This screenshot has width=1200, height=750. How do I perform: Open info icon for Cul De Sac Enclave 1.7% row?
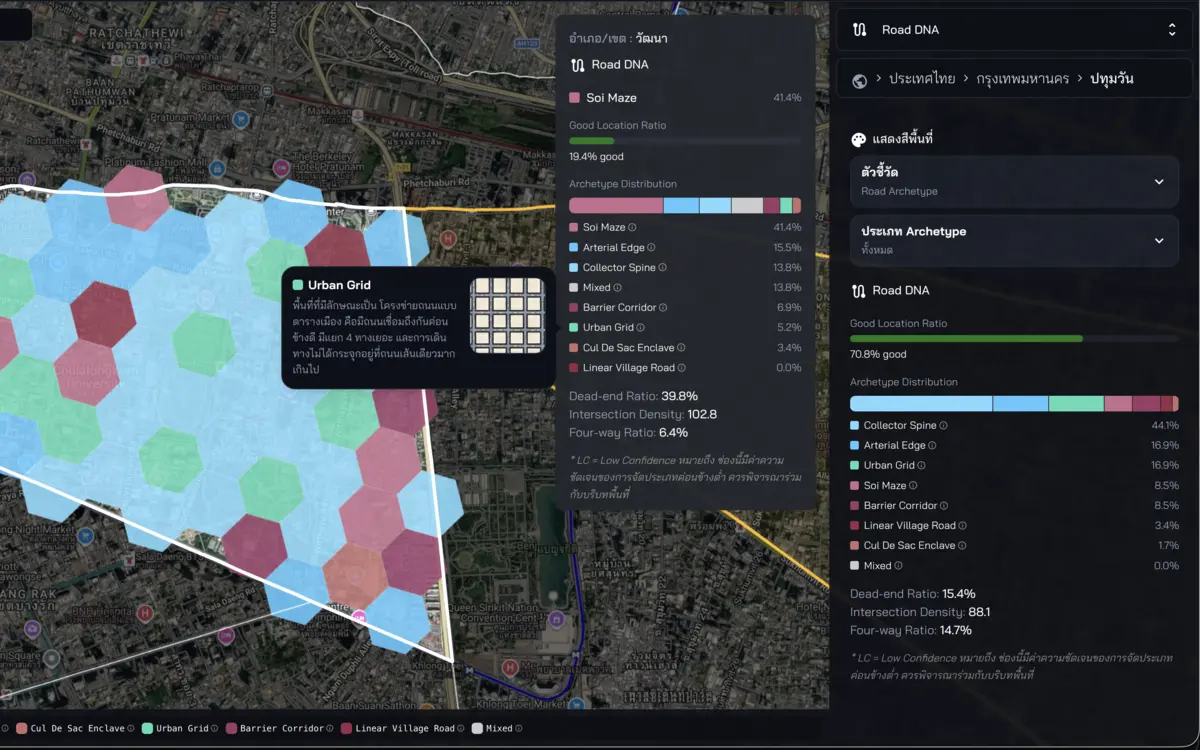(962, 546)
